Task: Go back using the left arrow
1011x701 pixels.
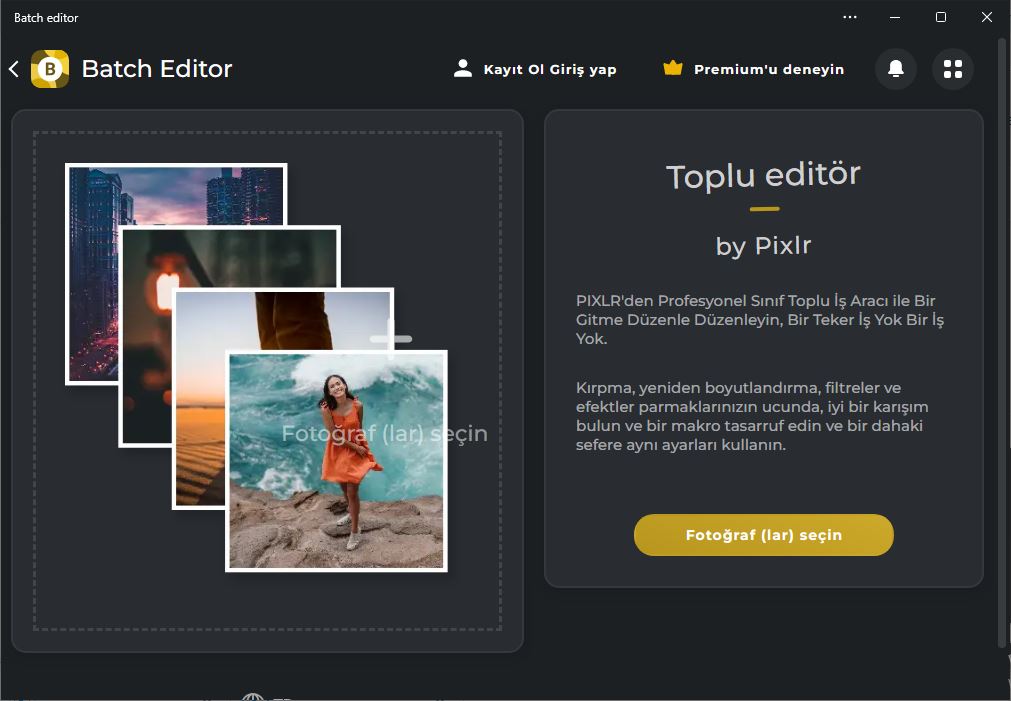Action: (x=14, y=69)
